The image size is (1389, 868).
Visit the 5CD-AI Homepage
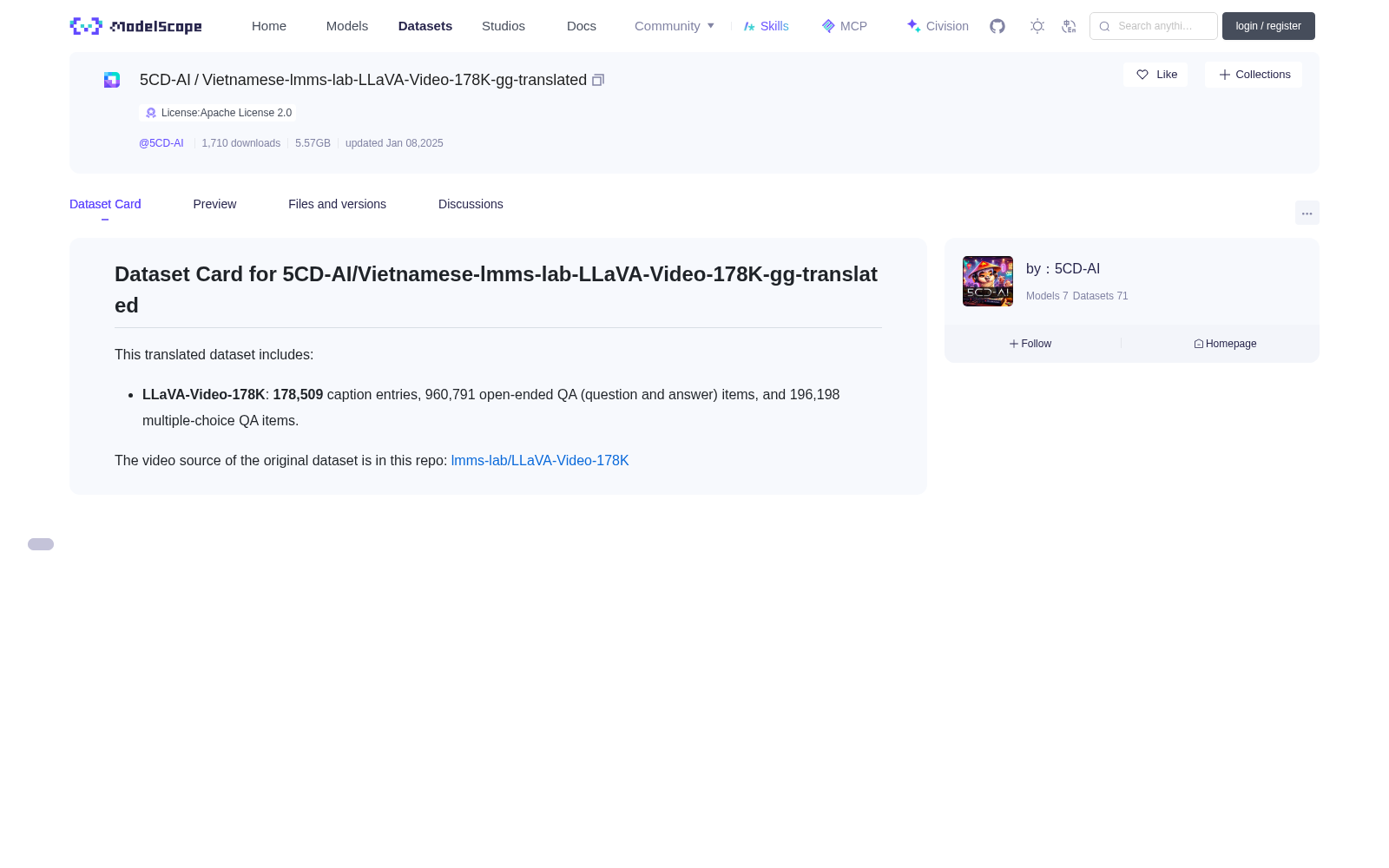1225,344
